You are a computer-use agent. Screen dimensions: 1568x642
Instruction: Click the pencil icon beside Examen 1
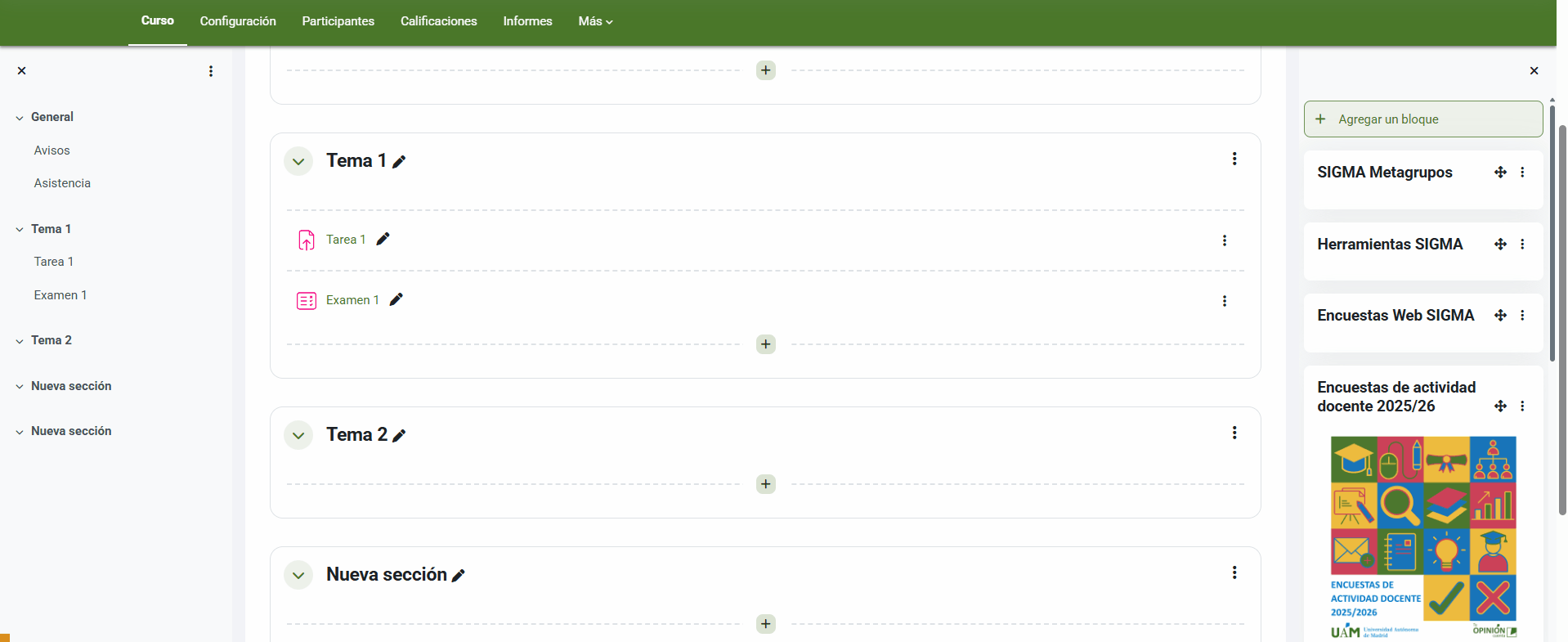pyautogui.click(x=396, y=299)
